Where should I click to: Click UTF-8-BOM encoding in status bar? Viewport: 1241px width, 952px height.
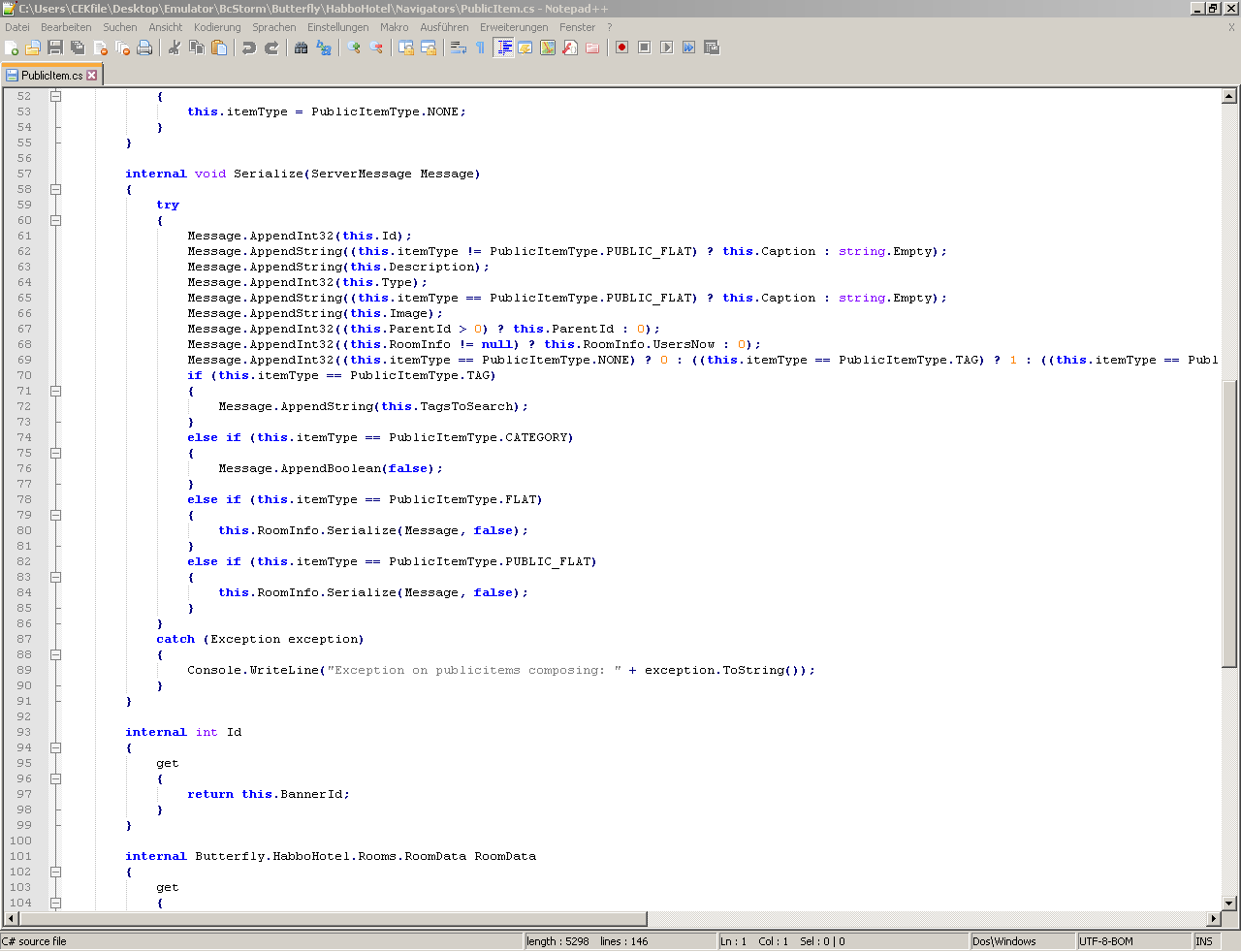(1134, 941)
